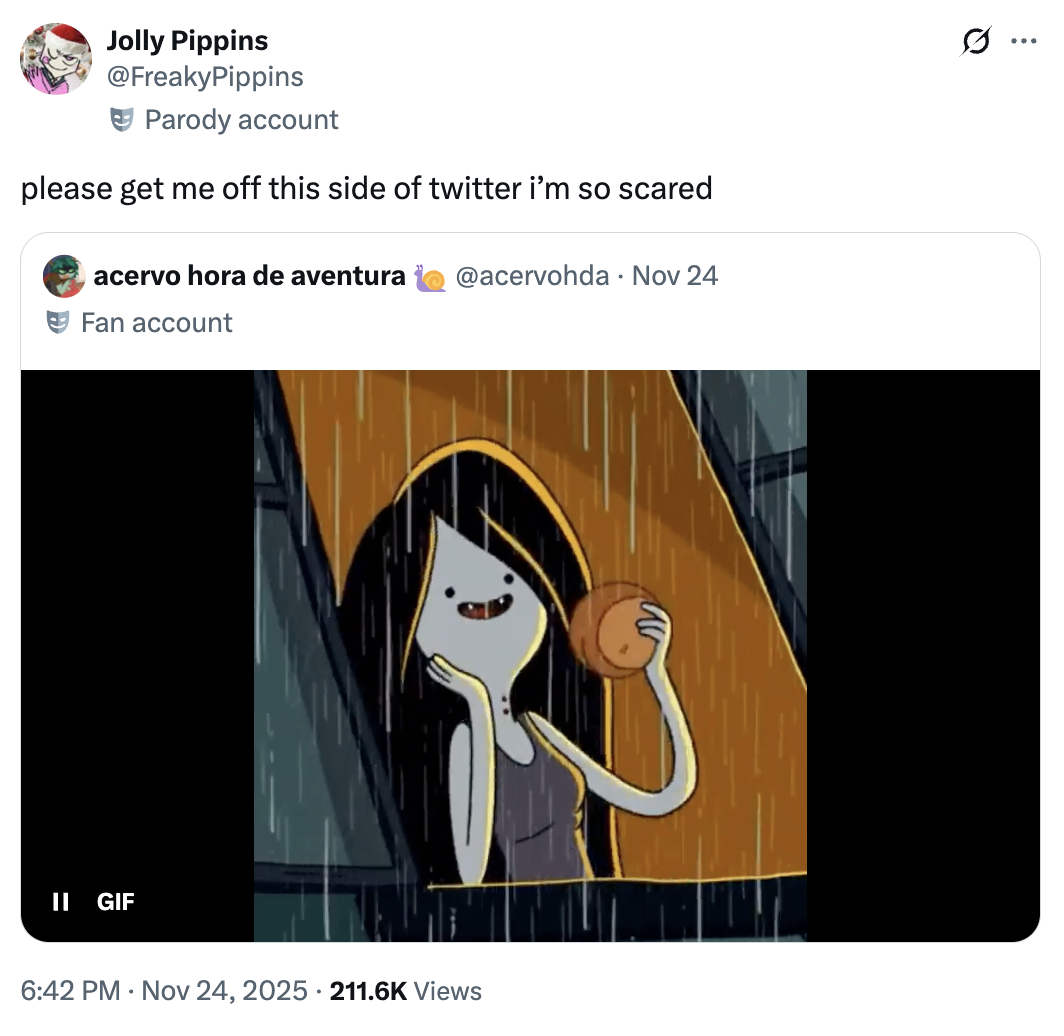The width and height of the screenshot is (1064, 1036).
Task: Click the GIF badge label
Action: click(x=115, y=902)
